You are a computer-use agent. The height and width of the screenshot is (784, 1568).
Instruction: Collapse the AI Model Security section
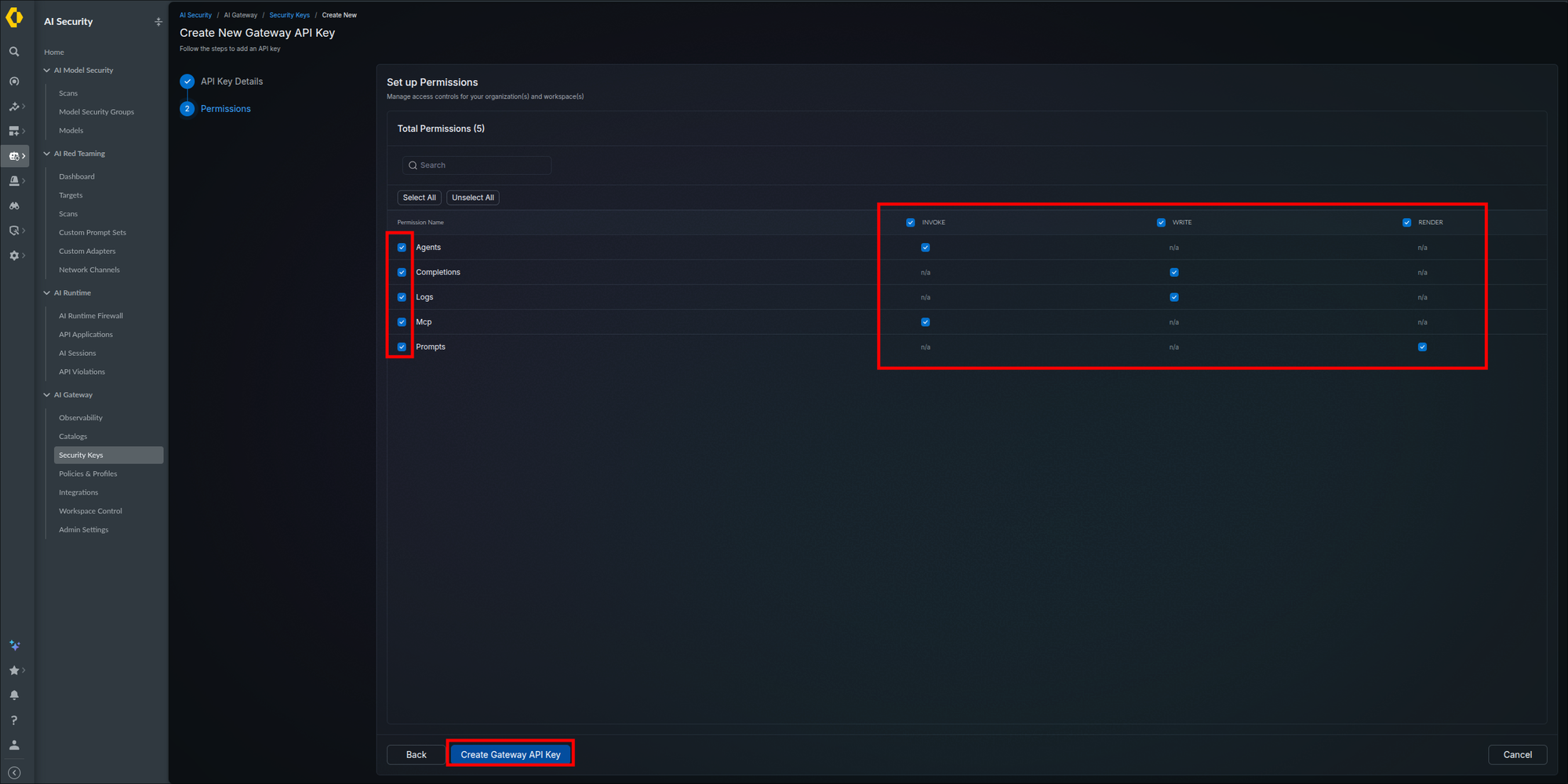pyautogui.click(x=47, y=71)
